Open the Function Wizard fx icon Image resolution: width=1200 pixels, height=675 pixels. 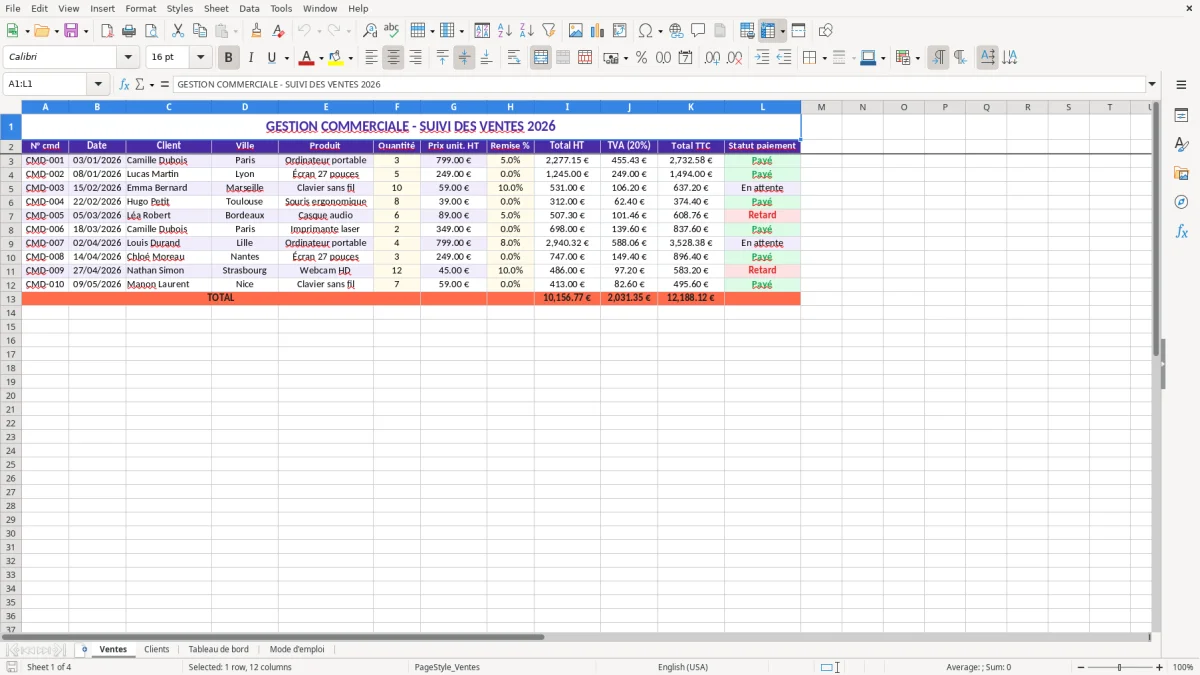[x=124, y=84]
